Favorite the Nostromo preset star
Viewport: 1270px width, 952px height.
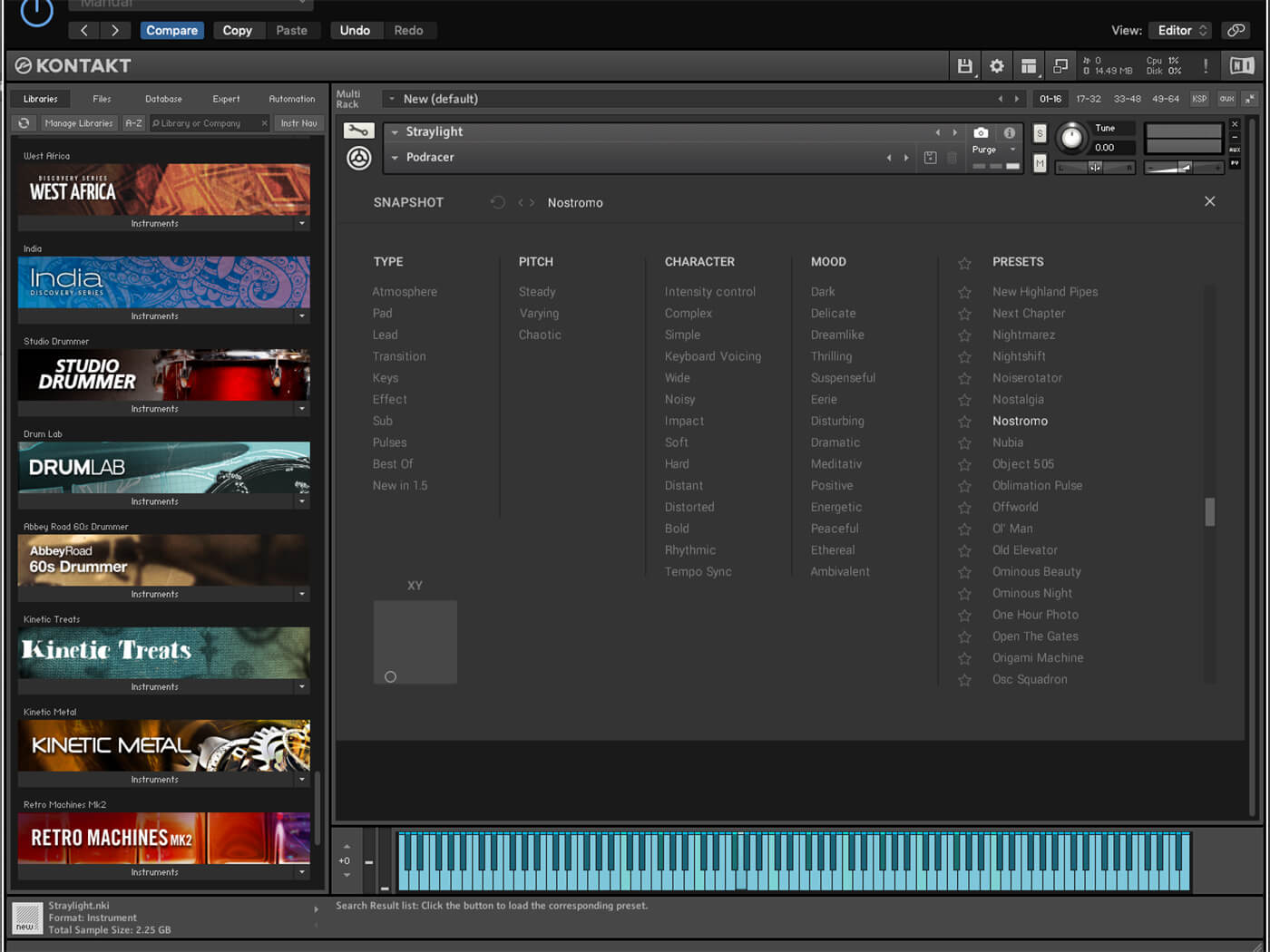click(964, 422)
